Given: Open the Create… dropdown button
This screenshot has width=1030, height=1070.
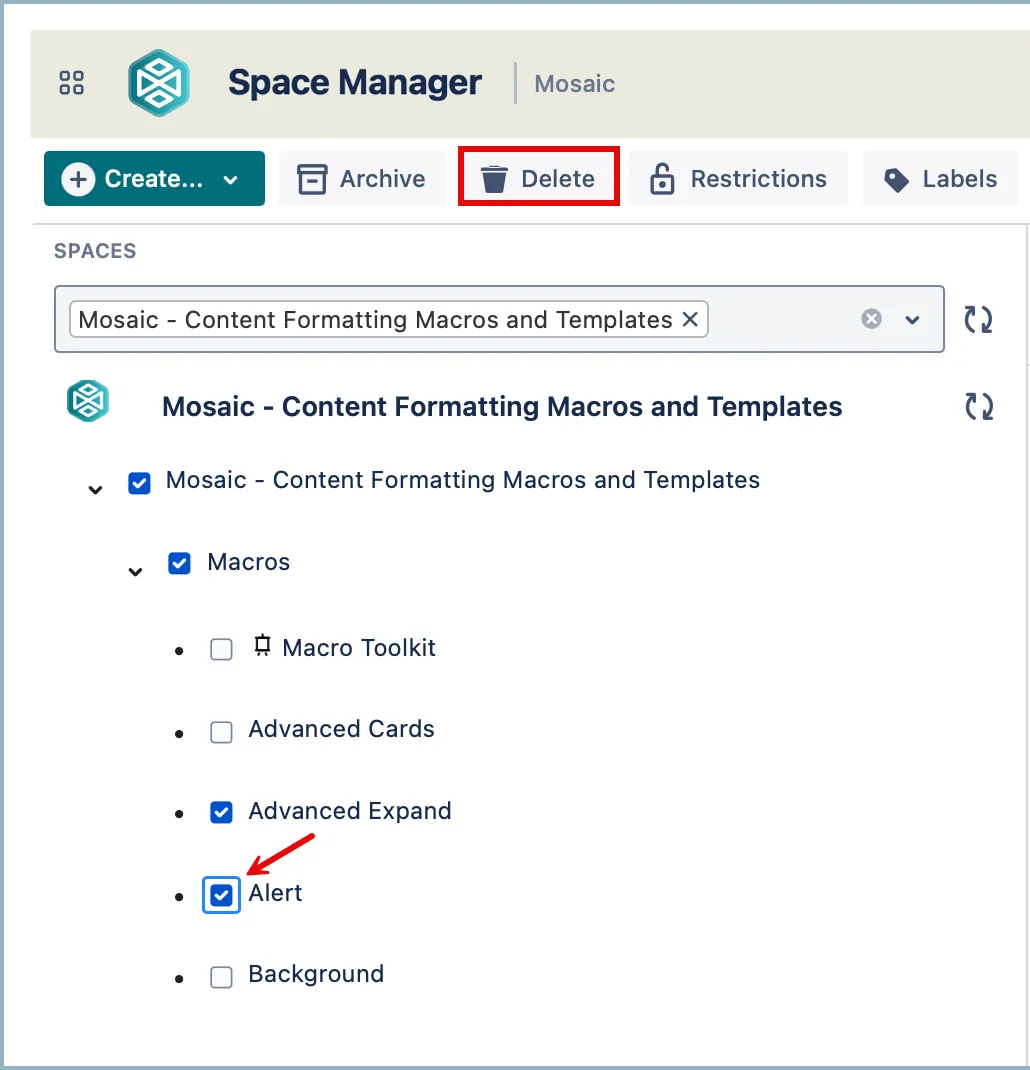Looking at the screenshot, I should pos(154,179).
